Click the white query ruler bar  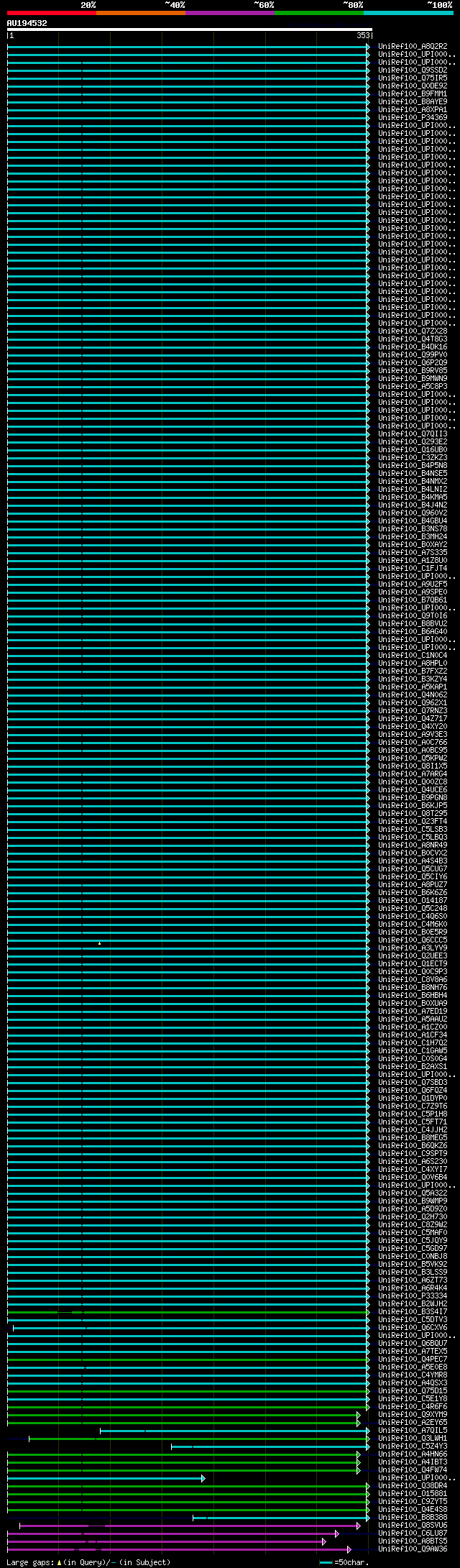click(x=190, y=29)
